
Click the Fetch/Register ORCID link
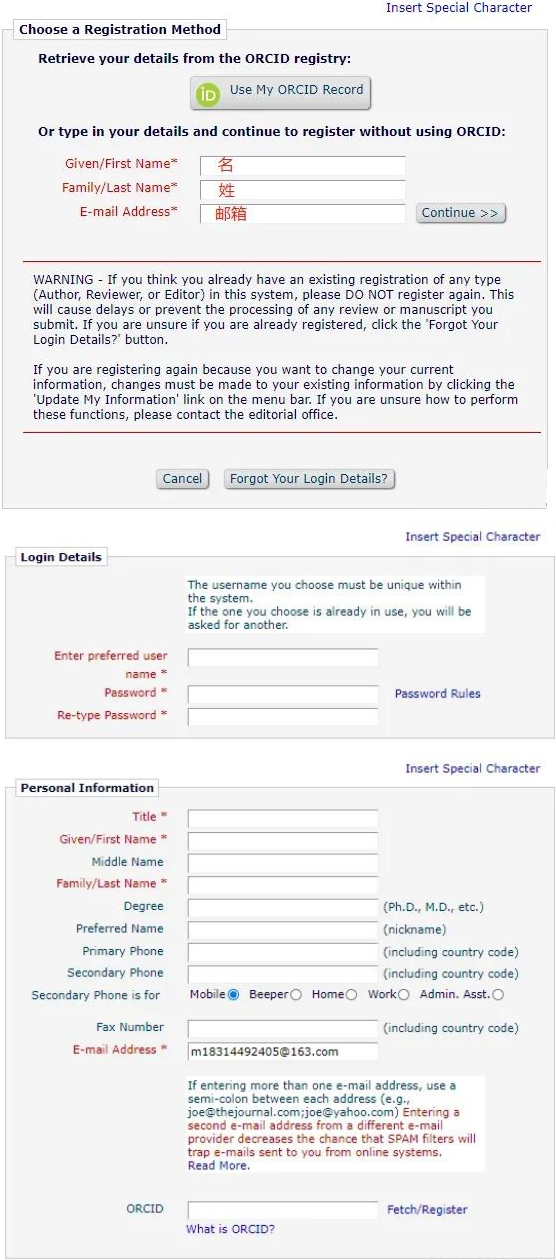point(427,1210)
